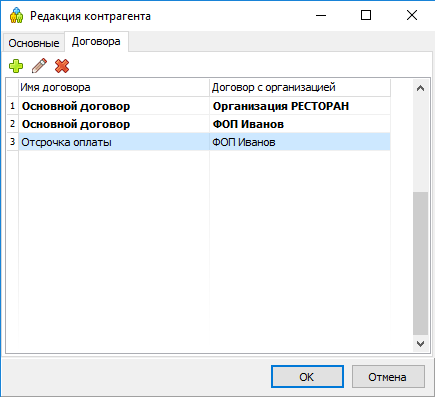Click the Договор с организацией column header

tap(300, 88)
